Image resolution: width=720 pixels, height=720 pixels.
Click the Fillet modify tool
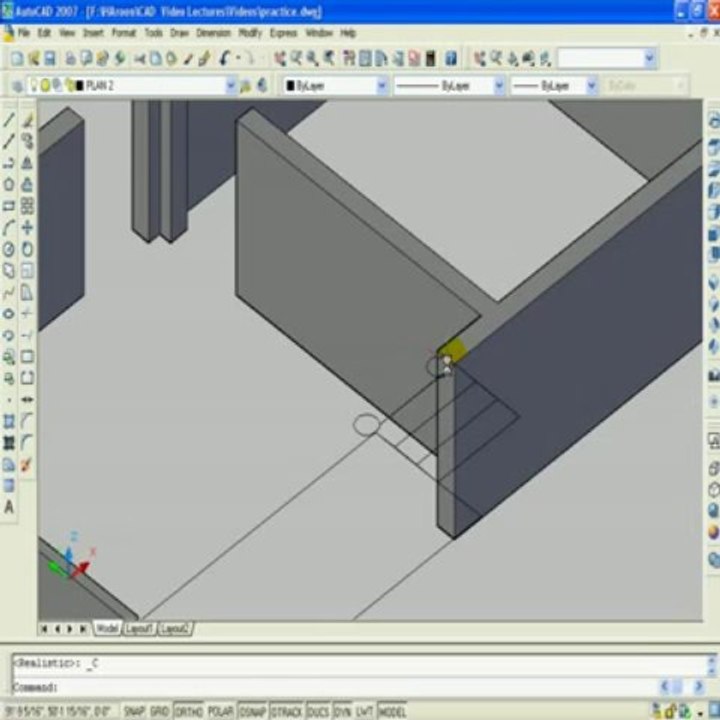[28, 443]
